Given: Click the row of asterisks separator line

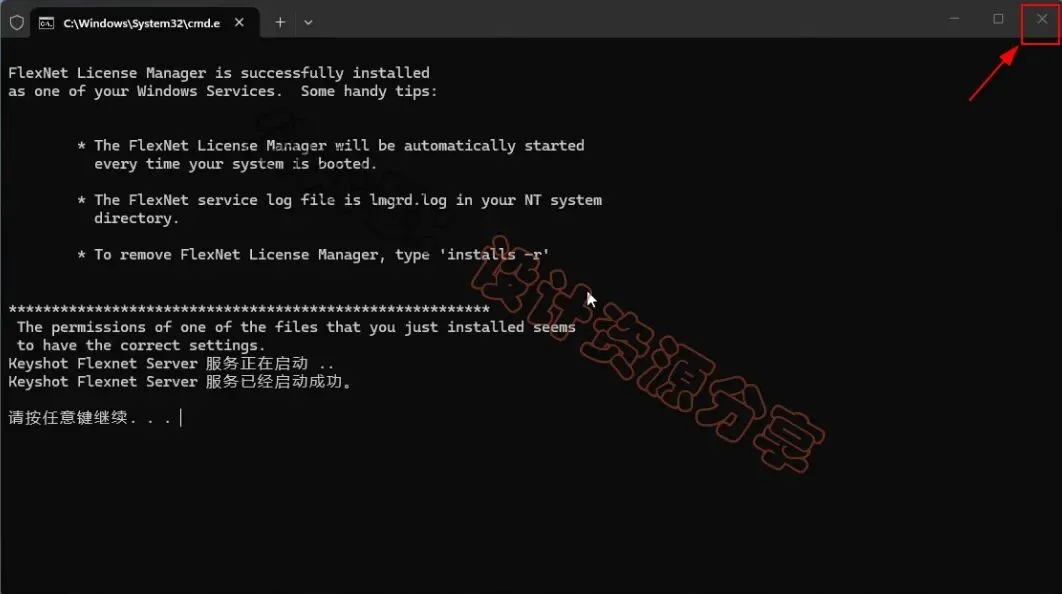Looking at the screenshot, I should click(x=249, y=309).
